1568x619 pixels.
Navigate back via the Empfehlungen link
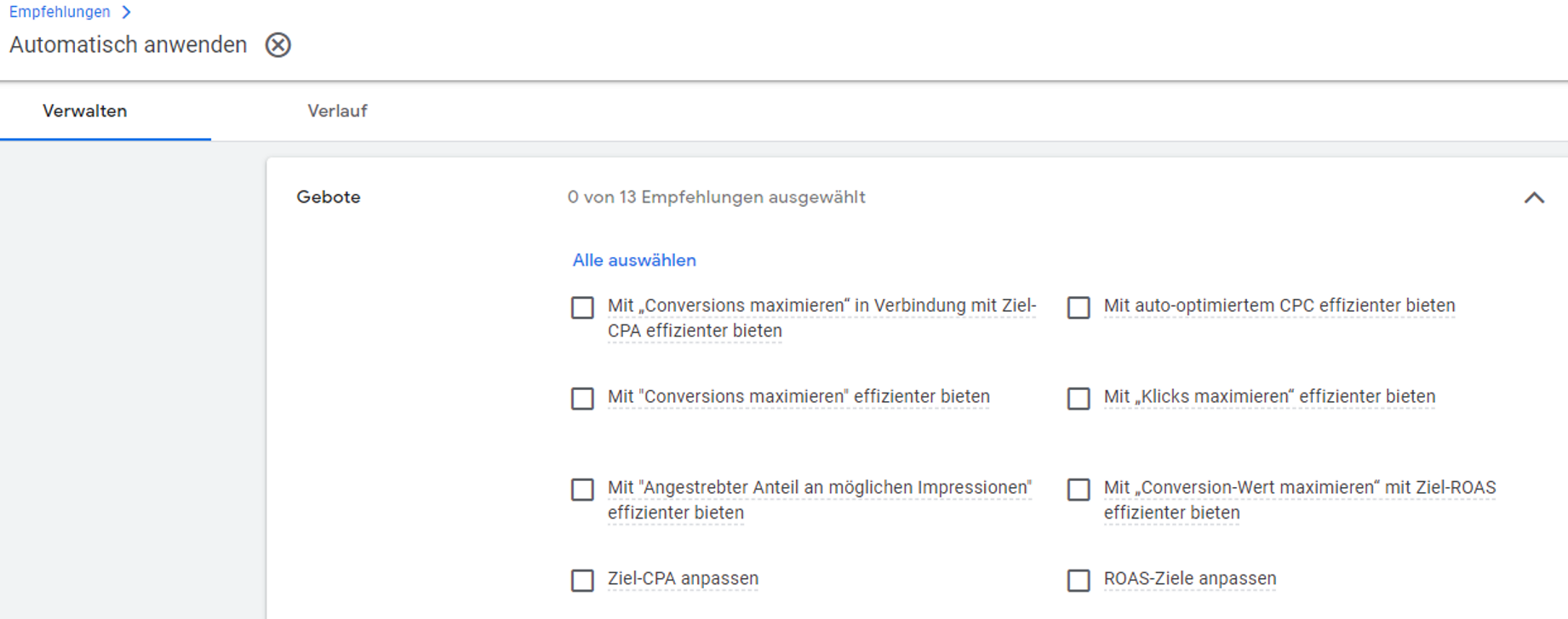click(x=59, y=11)
